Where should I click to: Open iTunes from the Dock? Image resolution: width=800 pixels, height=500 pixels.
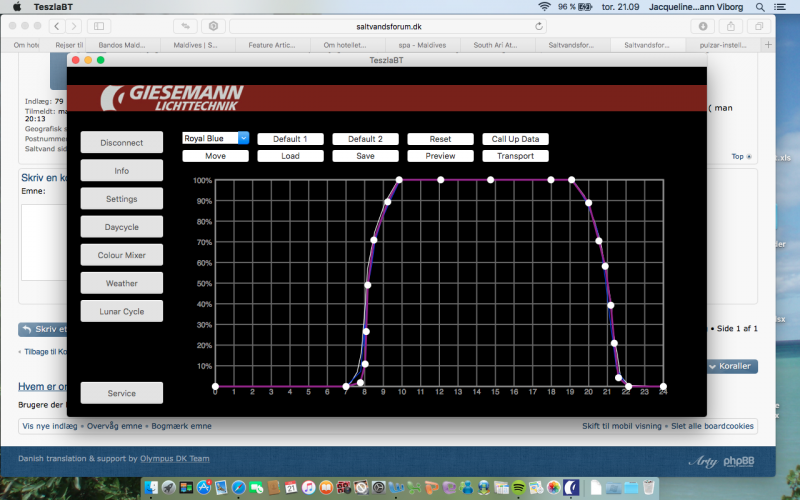point(308,487)
